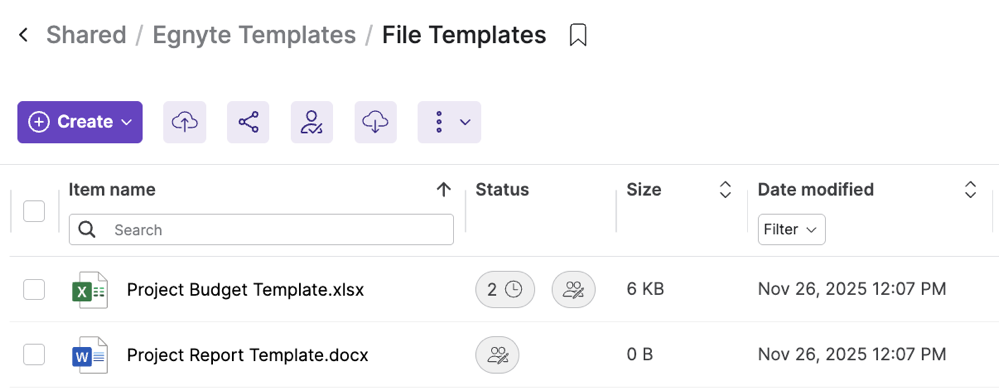Click the Excel icon for Project Budget Template
Image resolution: width=999 pixels, height=391 pixels.
[x=89, y=290]
